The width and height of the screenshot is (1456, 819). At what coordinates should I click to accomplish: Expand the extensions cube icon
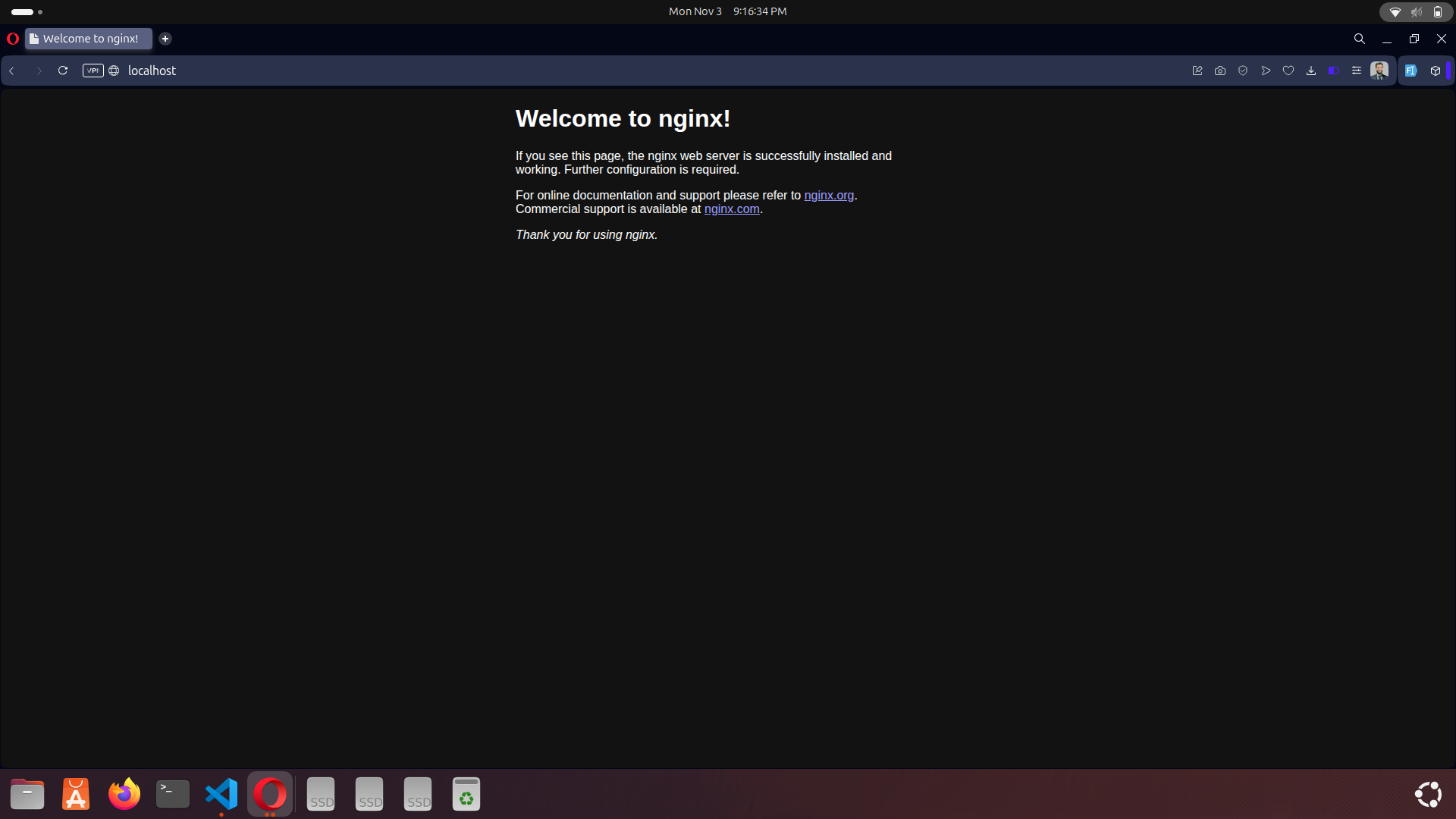pos(1436,70)
